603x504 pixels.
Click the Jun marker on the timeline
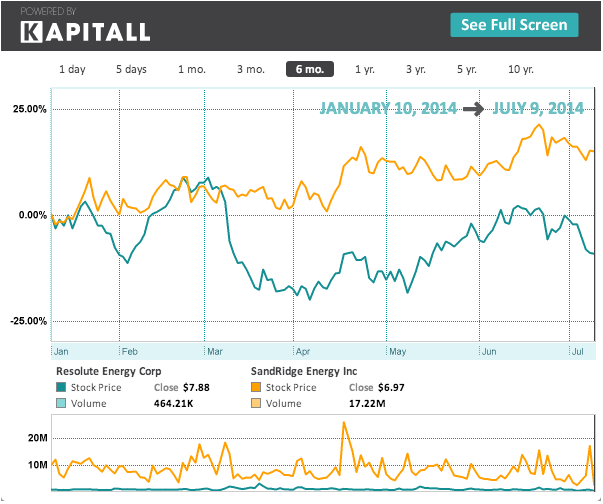tap(489, 351)
